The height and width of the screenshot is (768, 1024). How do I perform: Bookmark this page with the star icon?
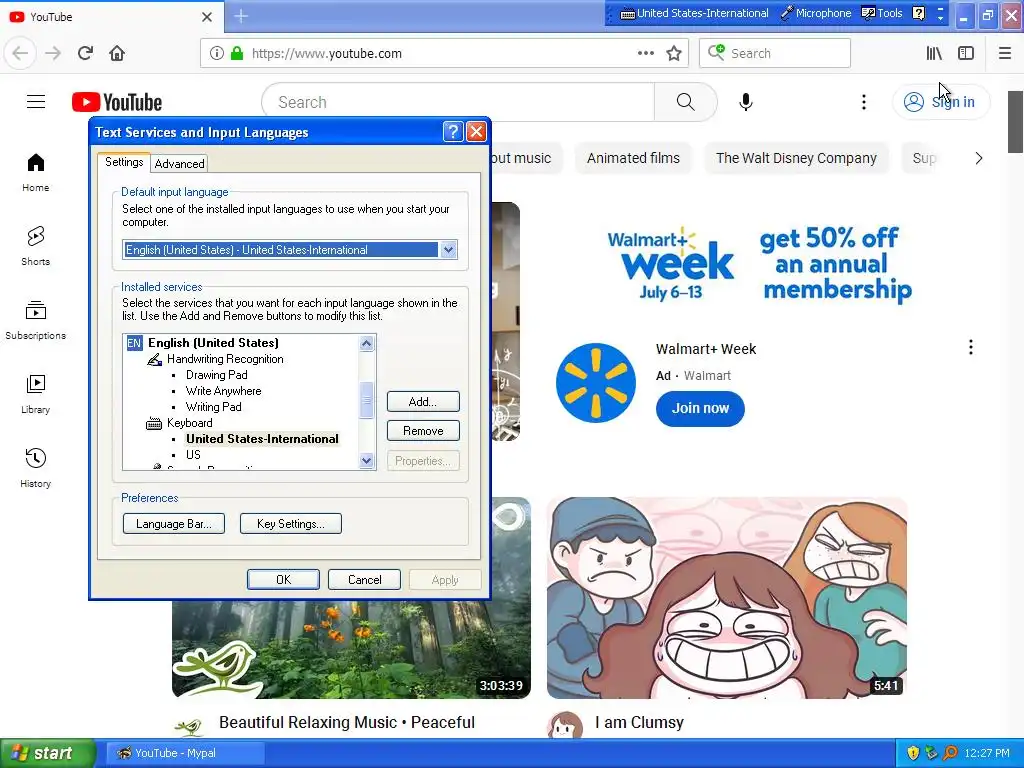pyautogui.click(x=674, y=53)
